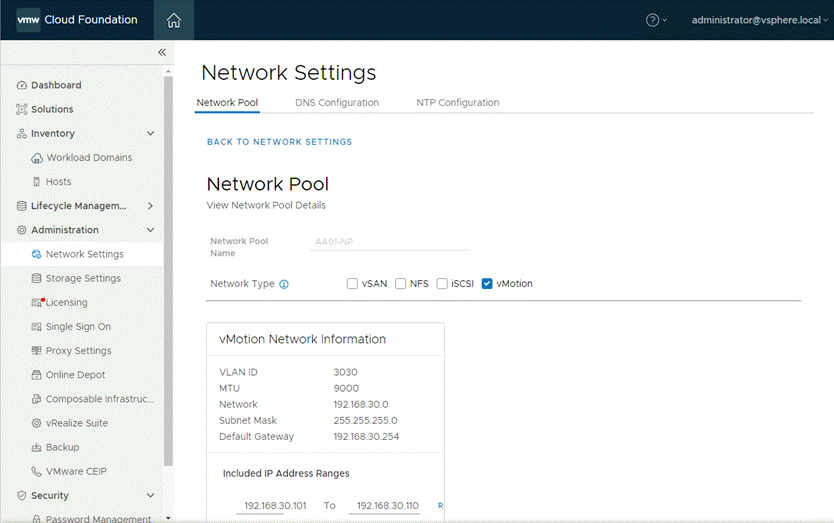Switch to the DNS Configuration tab
The image size is (834, 523).
pos(337,103)
